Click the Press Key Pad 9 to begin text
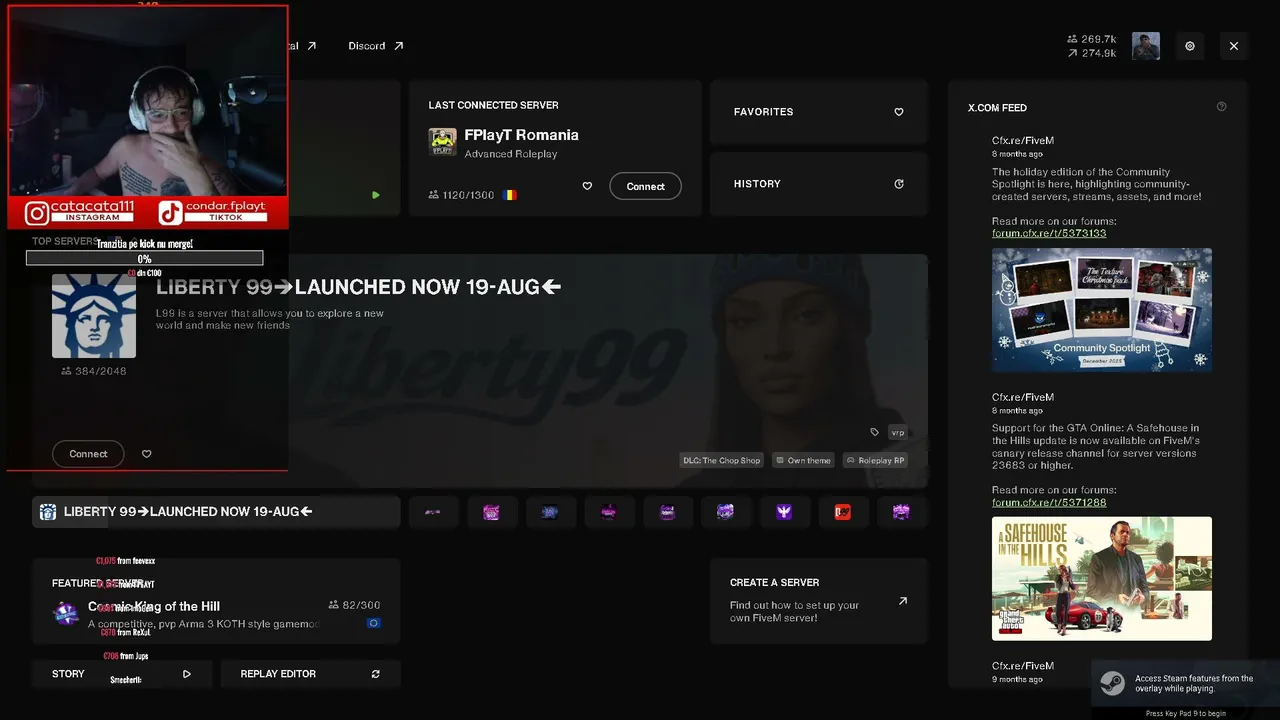 [1186, 714]
